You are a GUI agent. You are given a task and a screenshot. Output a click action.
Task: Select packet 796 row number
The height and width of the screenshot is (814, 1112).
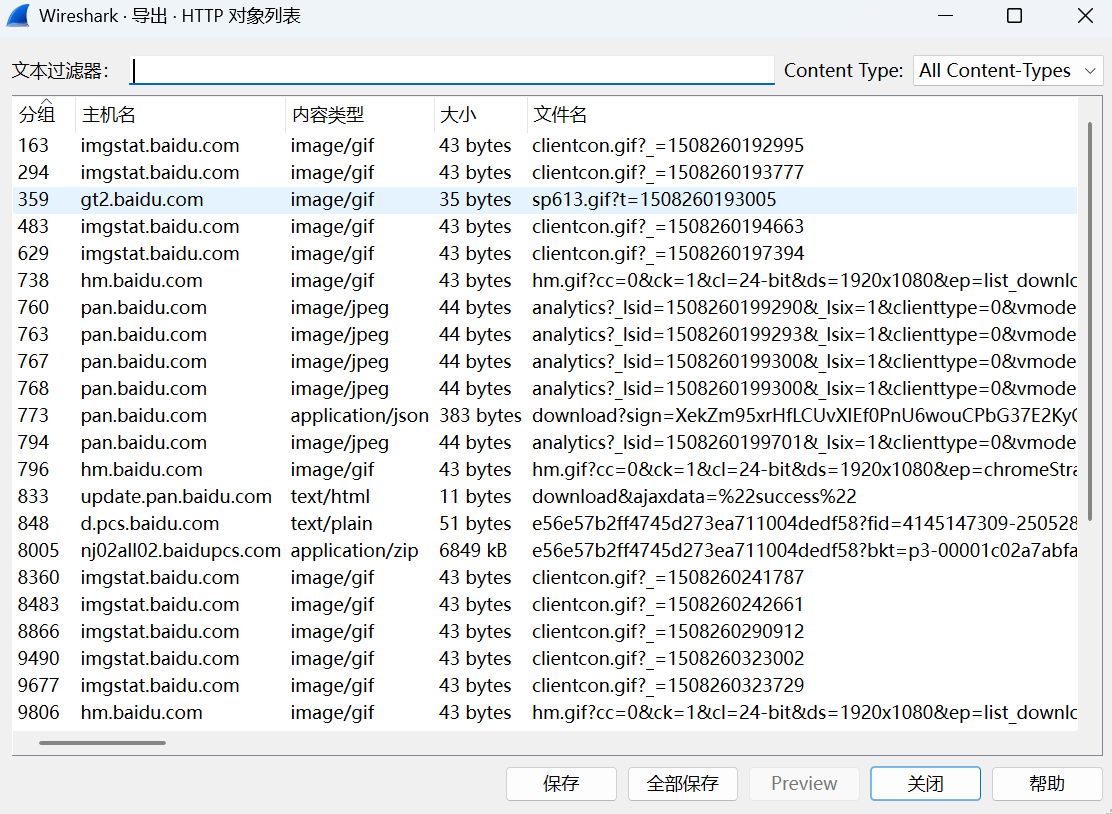point(33,469)
